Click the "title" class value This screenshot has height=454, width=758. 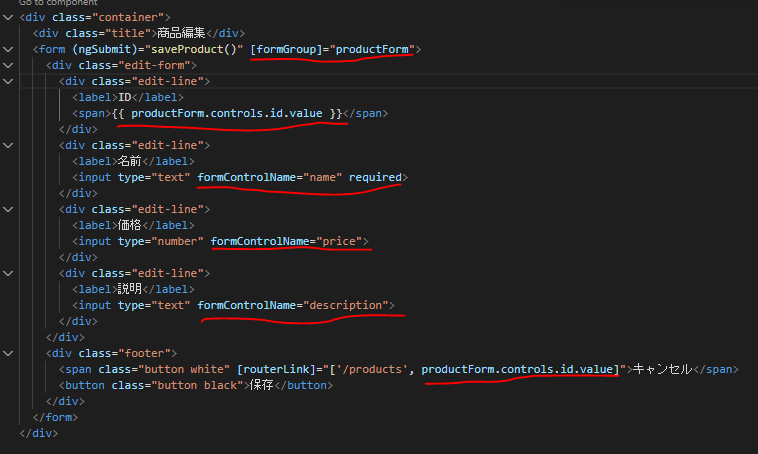(128, 33)
